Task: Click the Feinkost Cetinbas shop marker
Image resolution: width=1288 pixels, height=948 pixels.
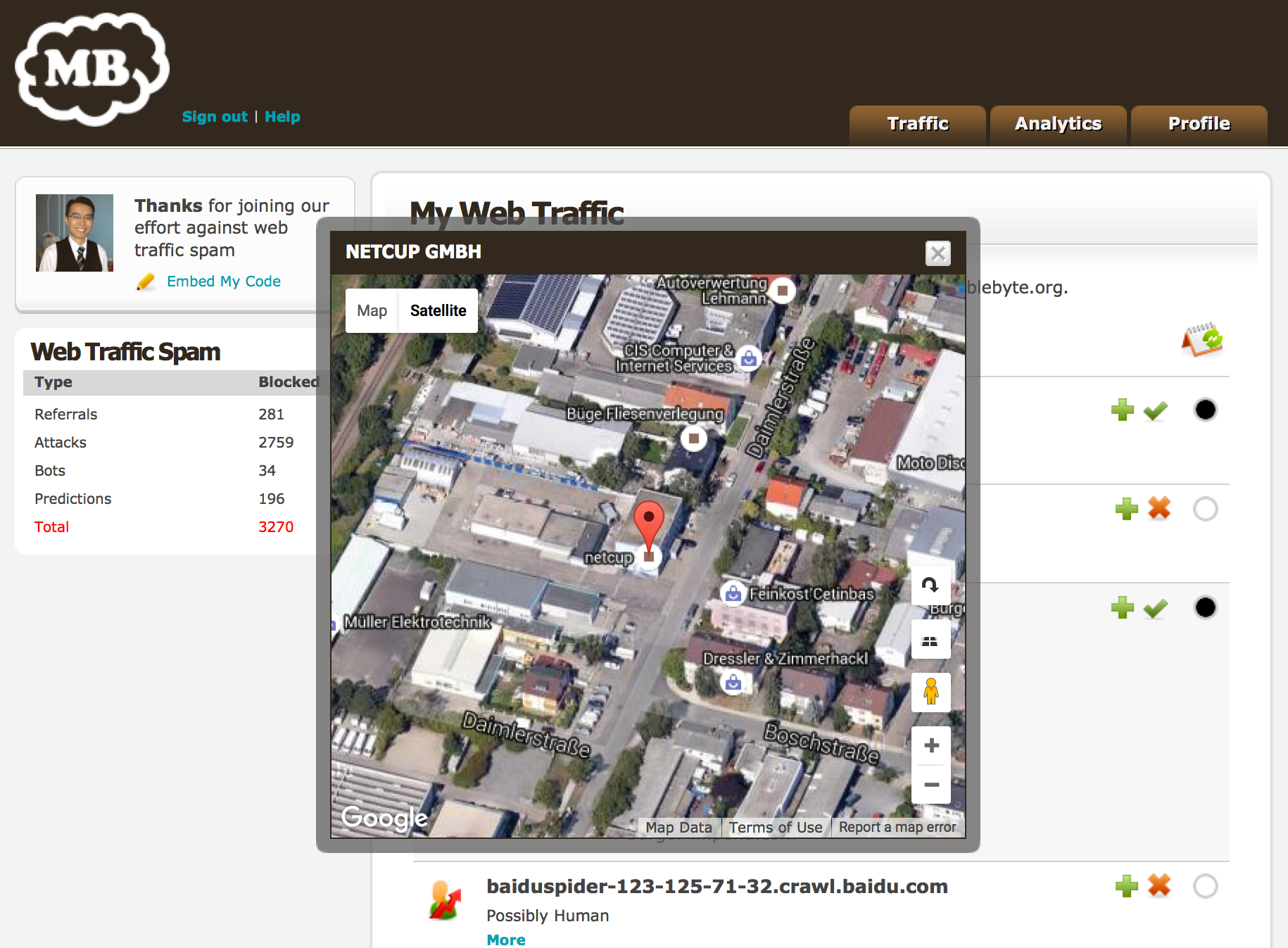Action: point(733,593)
